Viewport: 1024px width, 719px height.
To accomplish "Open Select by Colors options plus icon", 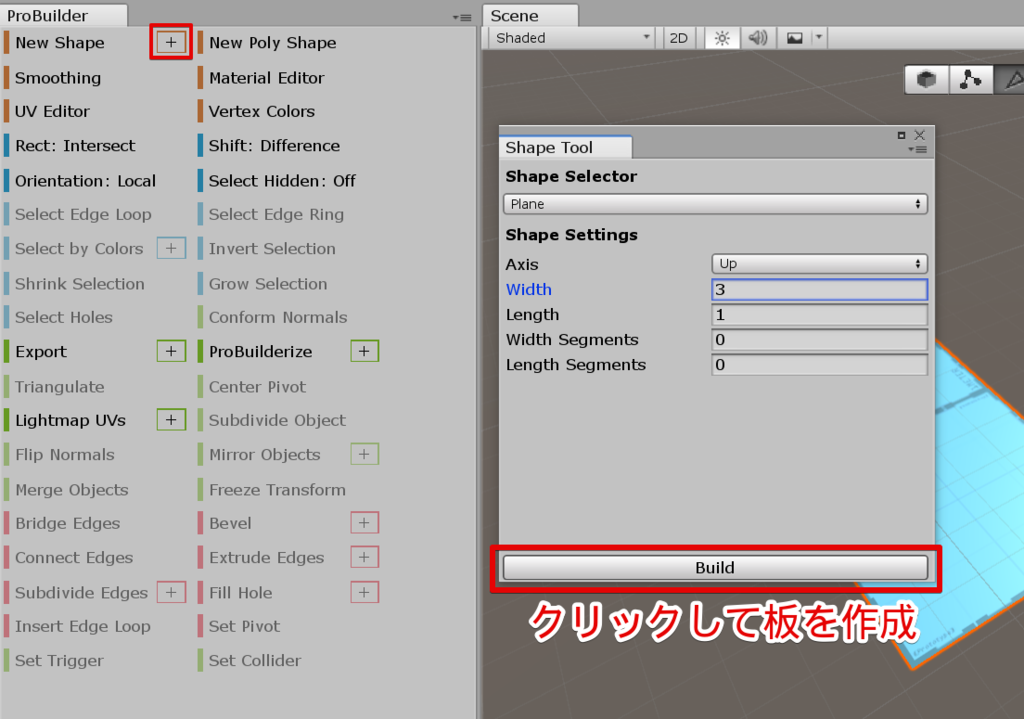I will click(171, 248).
